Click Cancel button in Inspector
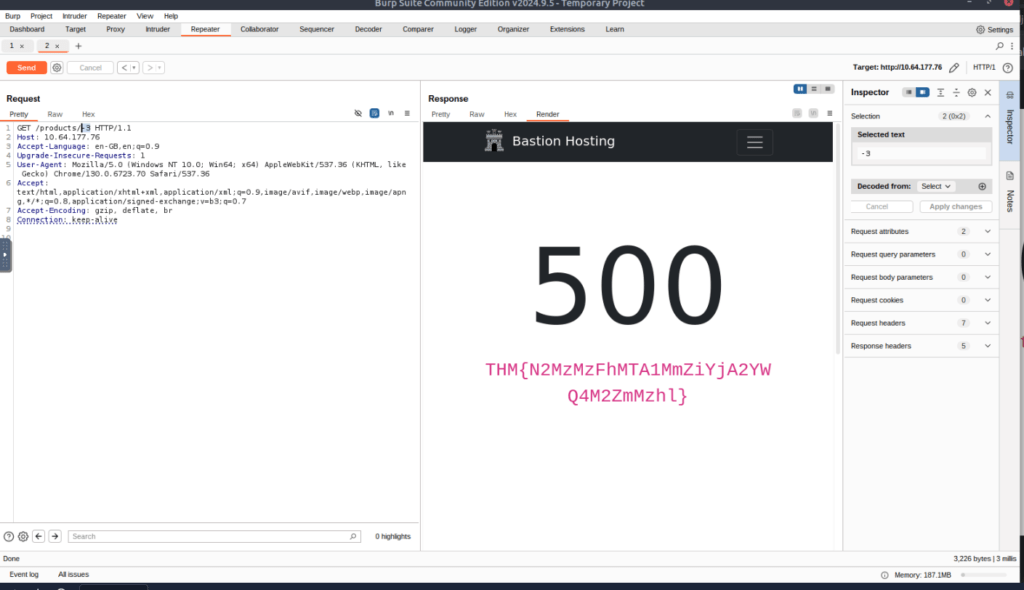 pos(876,206)
